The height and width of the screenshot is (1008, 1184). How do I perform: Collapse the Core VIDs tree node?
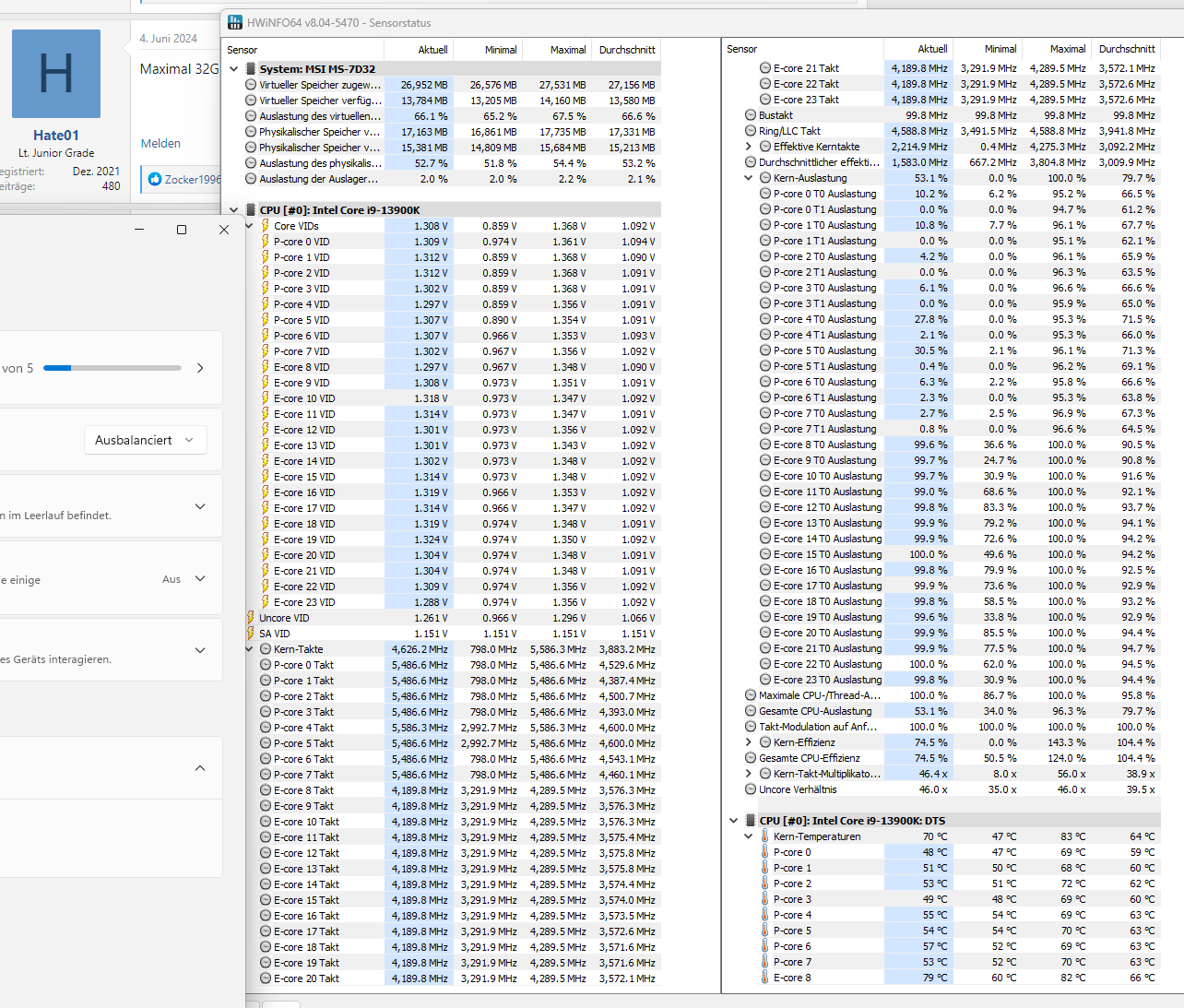click(250, 225)
